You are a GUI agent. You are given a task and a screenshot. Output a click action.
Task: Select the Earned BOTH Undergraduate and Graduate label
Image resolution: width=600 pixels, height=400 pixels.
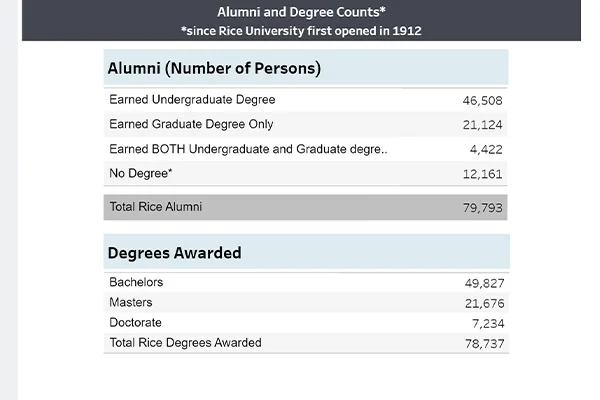pos(248,149)
